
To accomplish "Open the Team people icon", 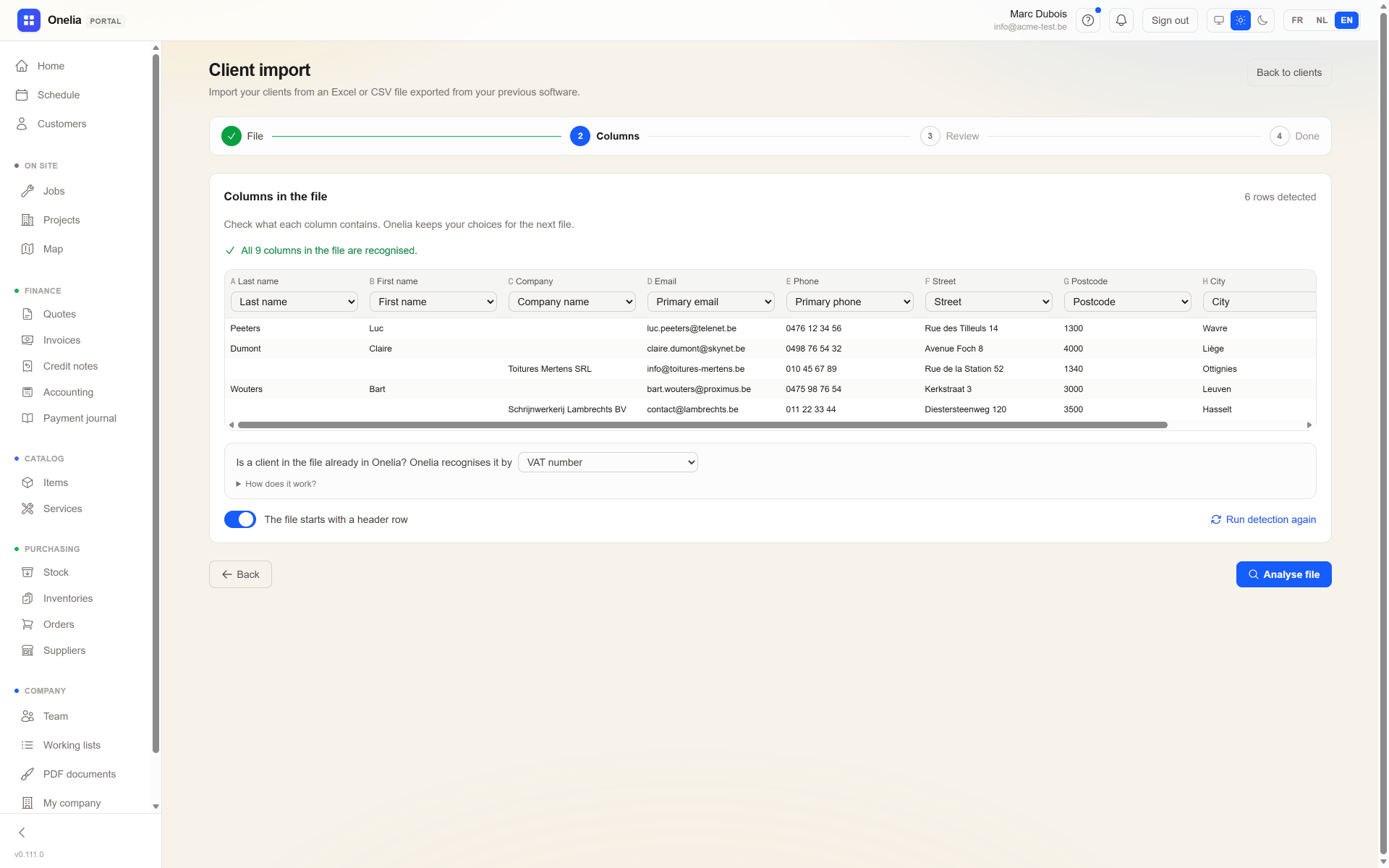I will coord(27,716).
